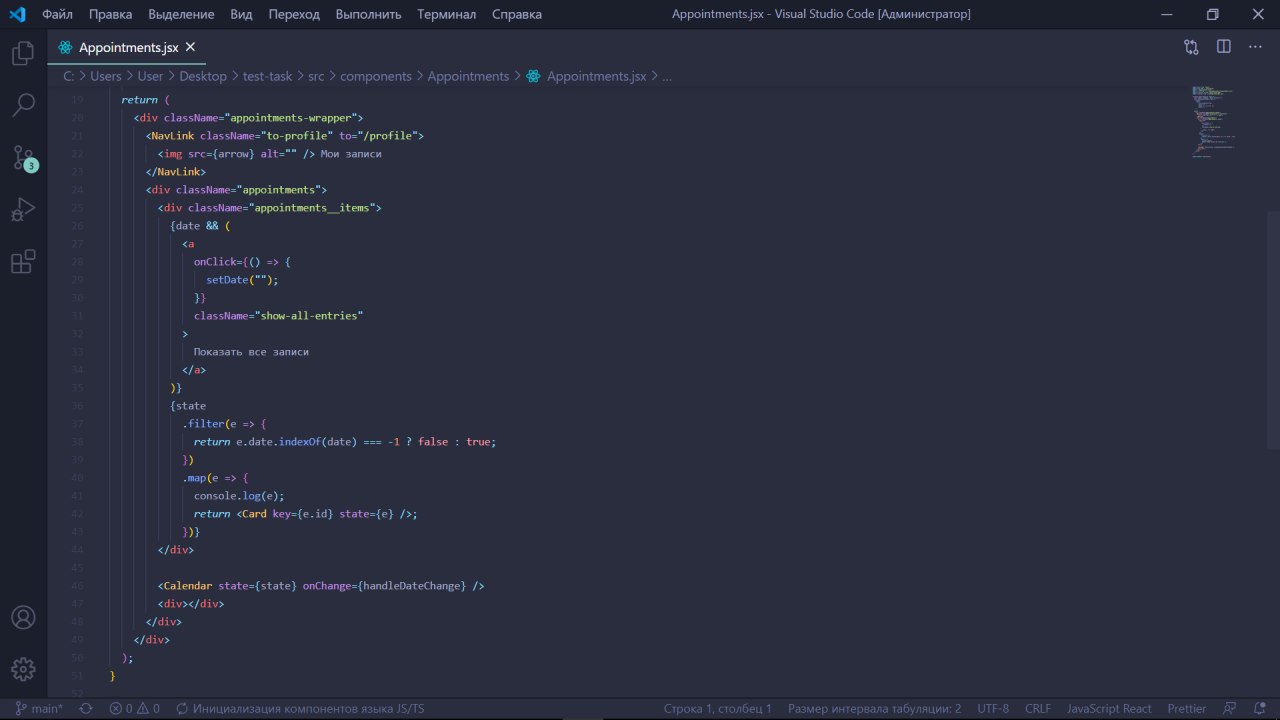Screen dimensions: 1280x720
Task: Click the e.date.indexOf(date) filter line
Action: tap(345, 442)
